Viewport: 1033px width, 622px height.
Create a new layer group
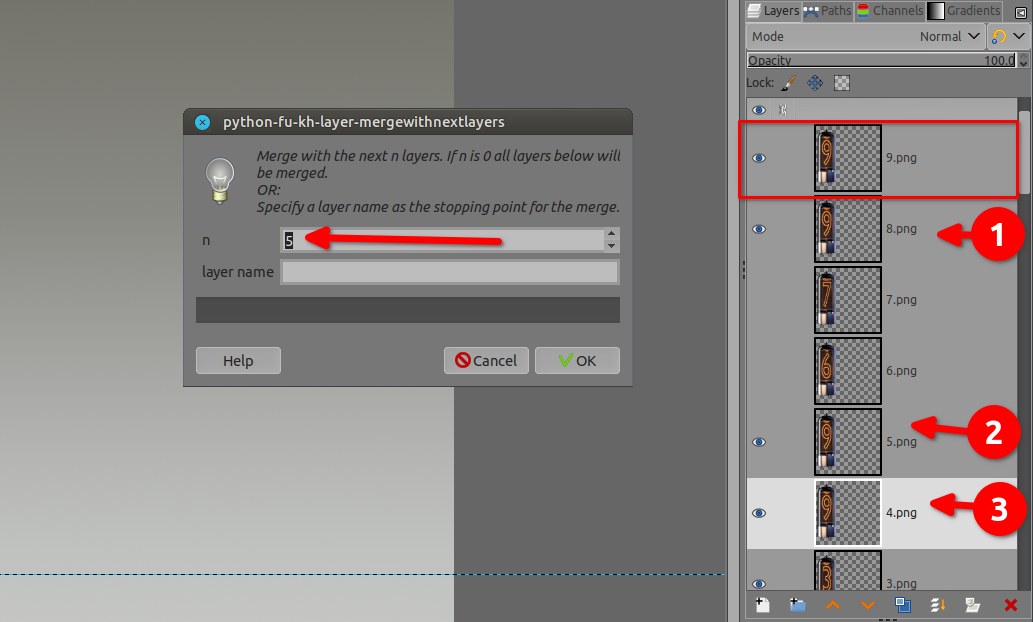(797, 605)
